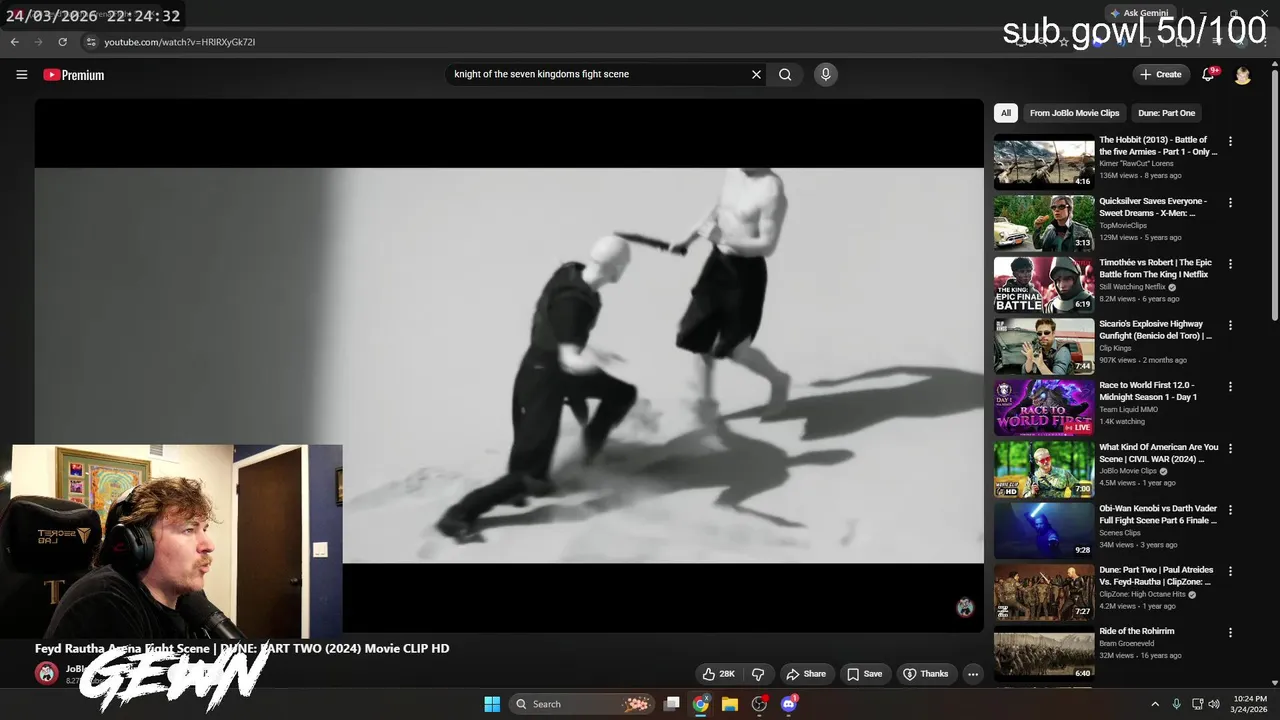
Task: Open the Windows Start menu
Action: click(492, 704)
